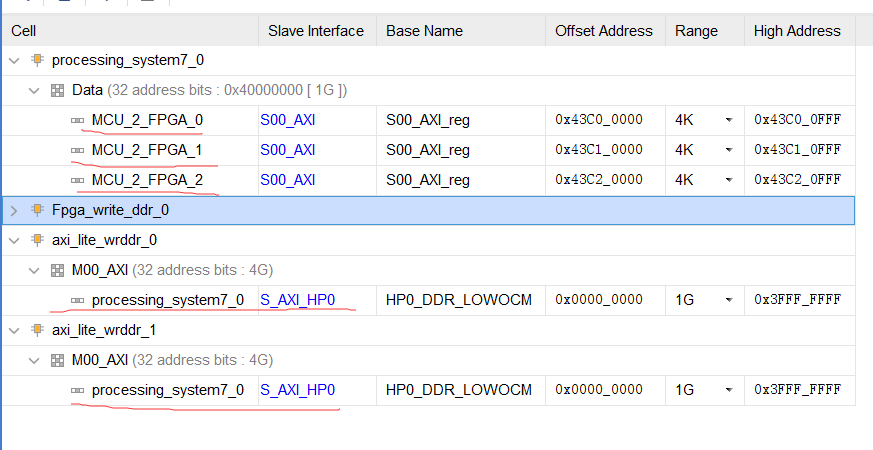Select the axi_lite_wrddr_0 row
Image resolution: width=873 pixels, height=450 pixels.
coord(429,240)
